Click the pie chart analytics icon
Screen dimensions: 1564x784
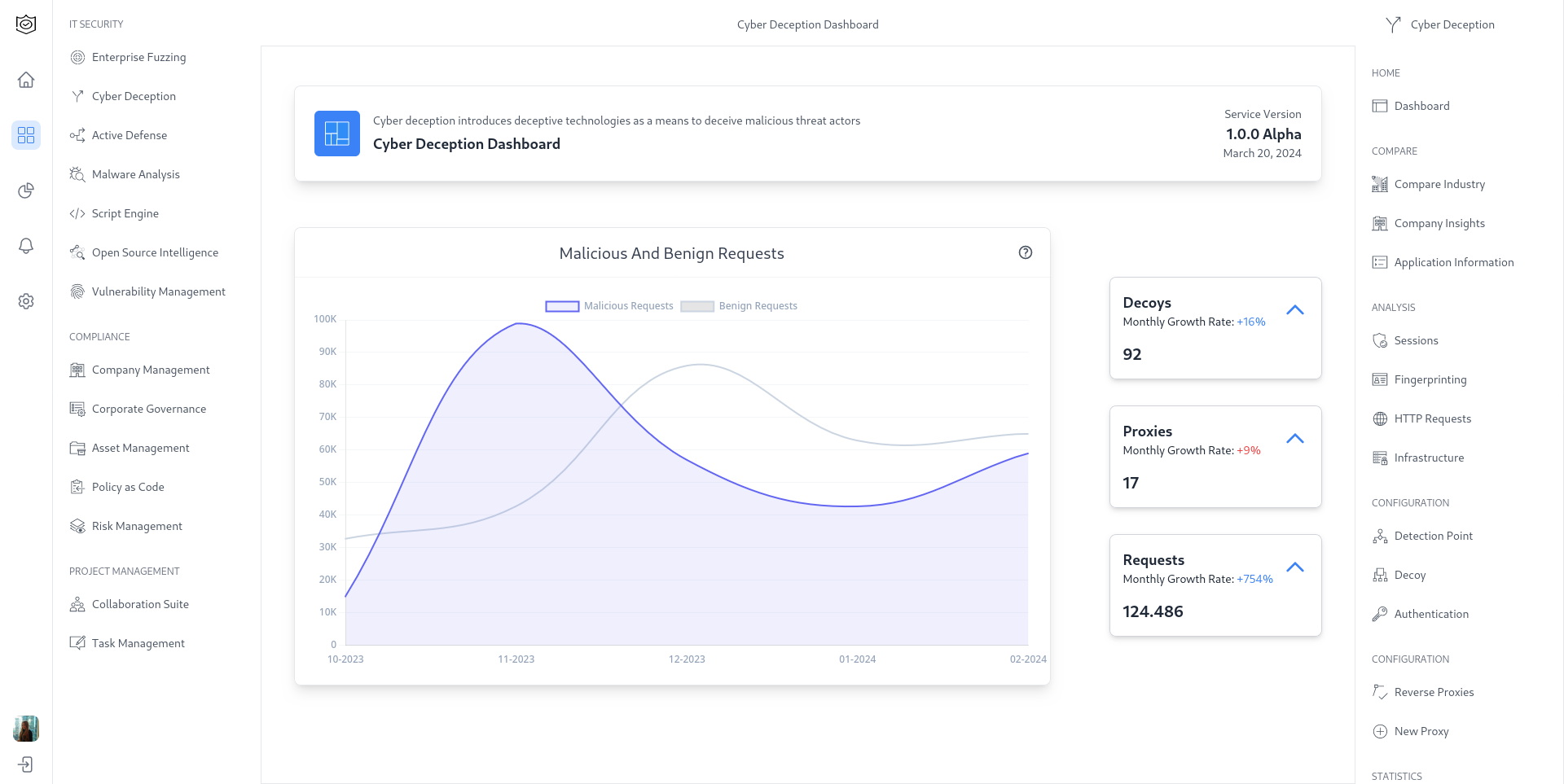tap(26, 191)
